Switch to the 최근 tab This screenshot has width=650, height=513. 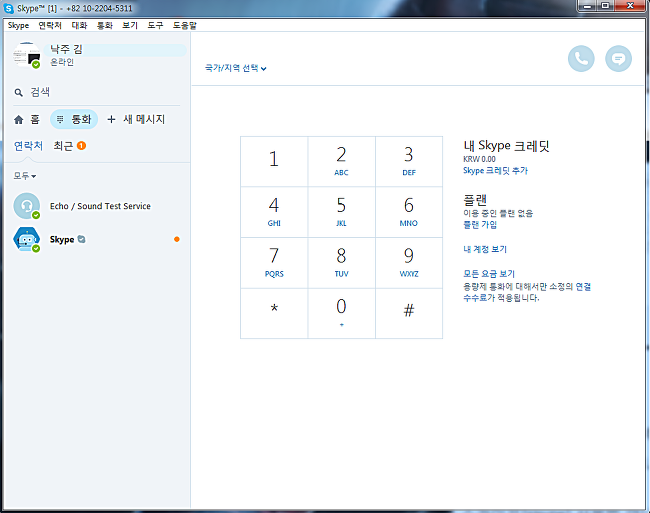click(63, 146)
